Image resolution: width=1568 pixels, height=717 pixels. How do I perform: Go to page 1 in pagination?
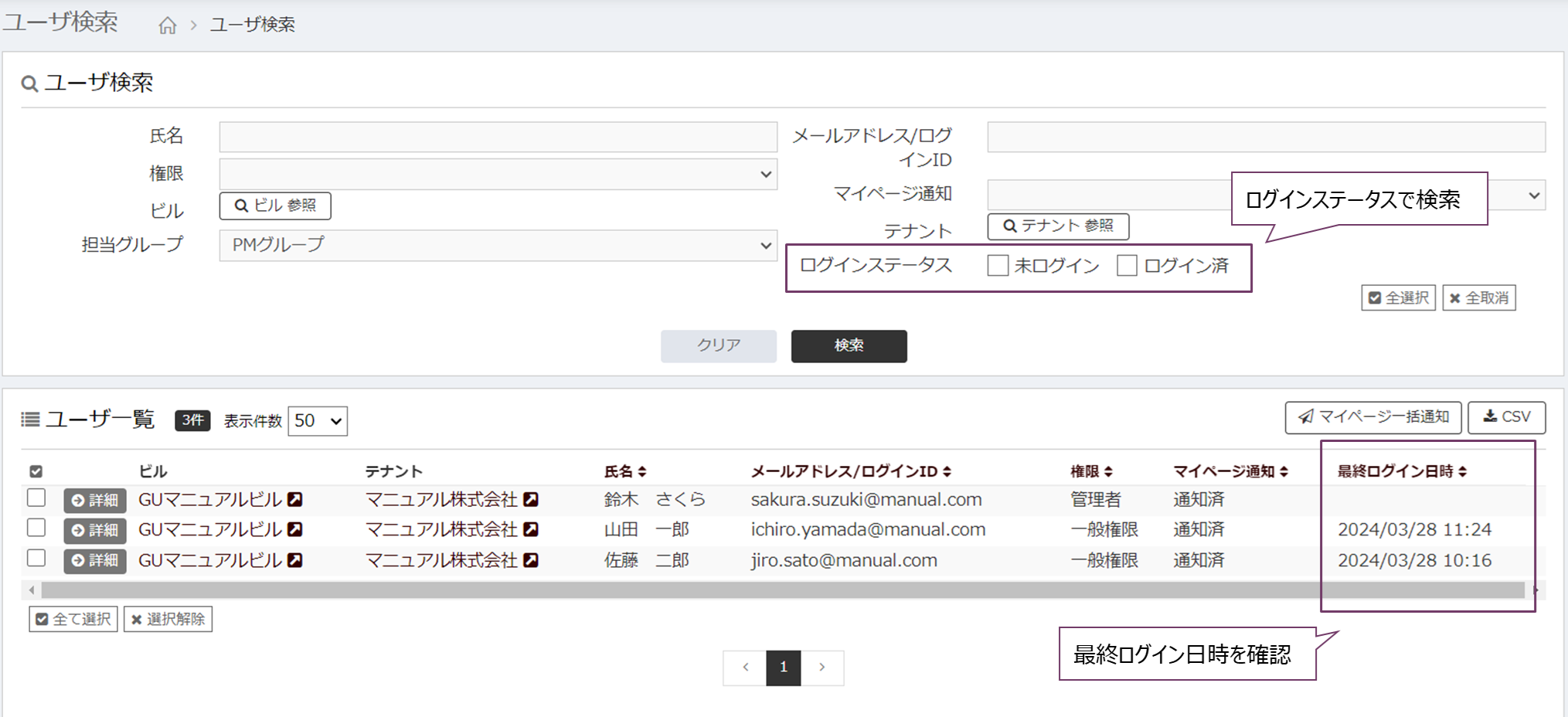click(783, 668)
